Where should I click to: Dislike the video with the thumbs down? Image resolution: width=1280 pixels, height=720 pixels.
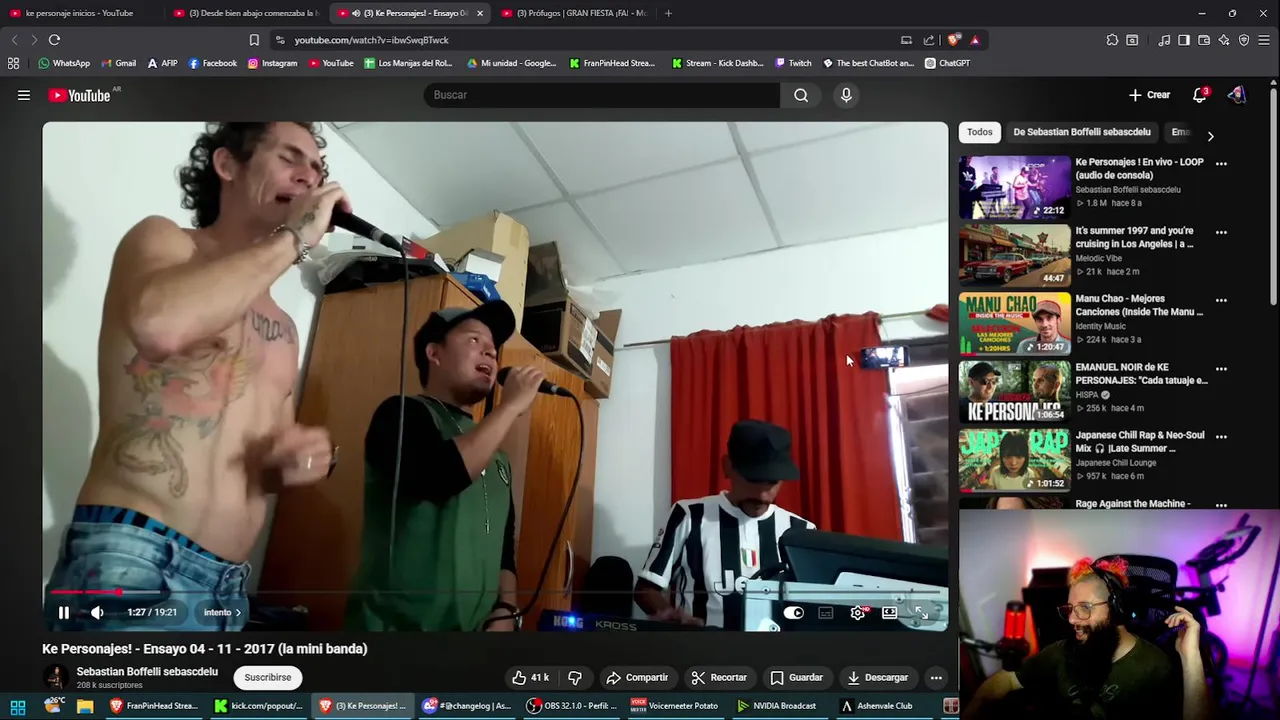click(x=575, y=678)
